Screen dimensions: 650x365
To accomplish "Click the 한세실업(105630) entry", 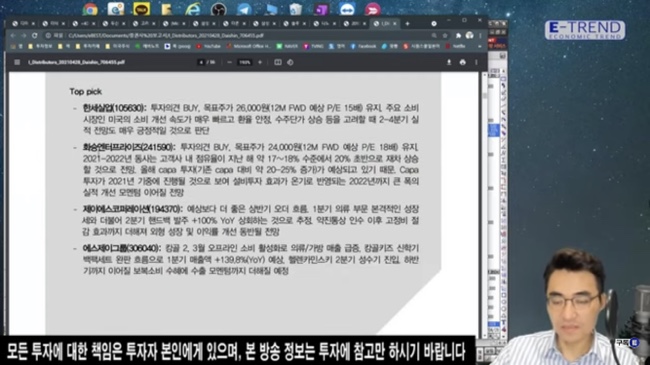I will pyautogui.click(x=114, y=108).
